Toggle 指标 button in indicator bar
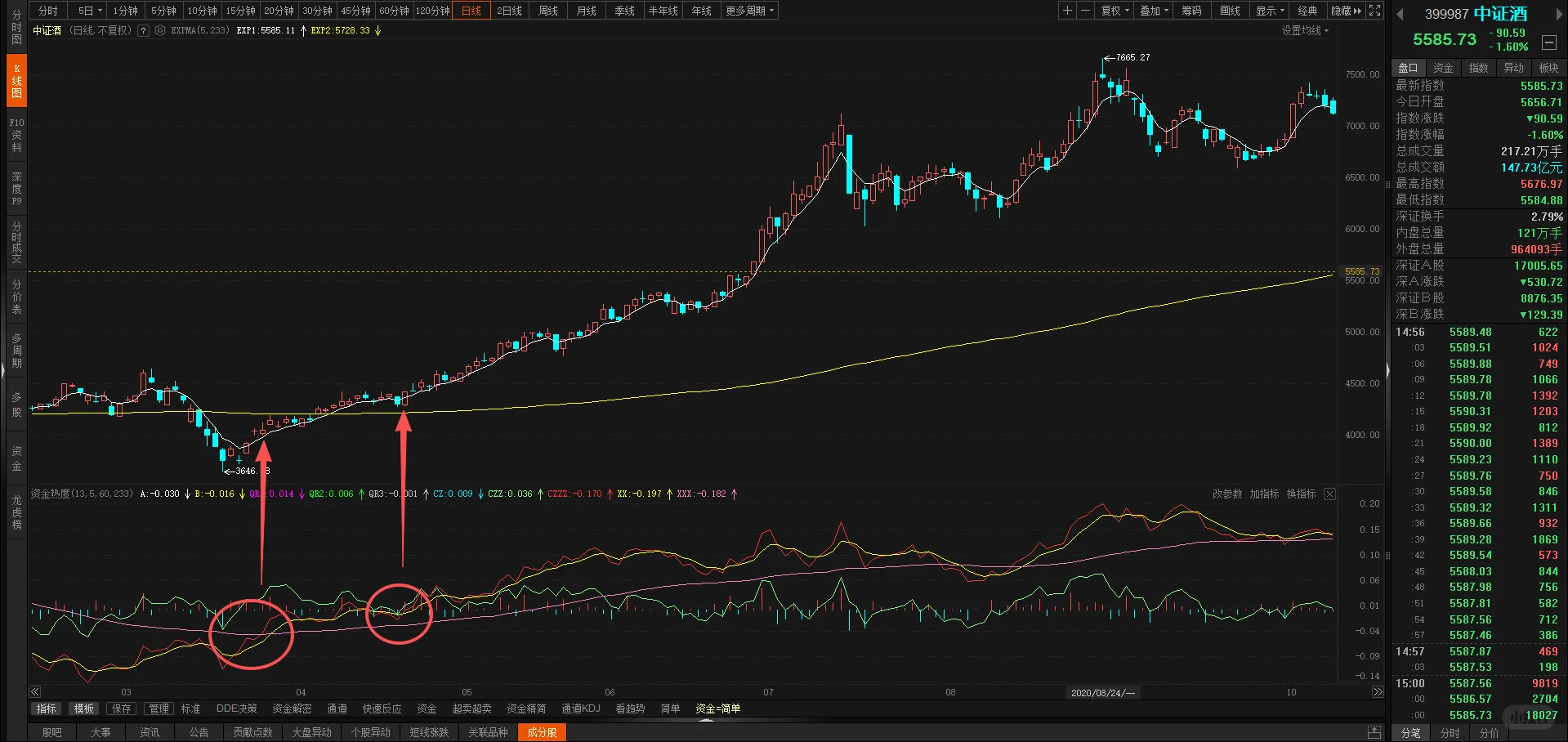 [47, 708]
